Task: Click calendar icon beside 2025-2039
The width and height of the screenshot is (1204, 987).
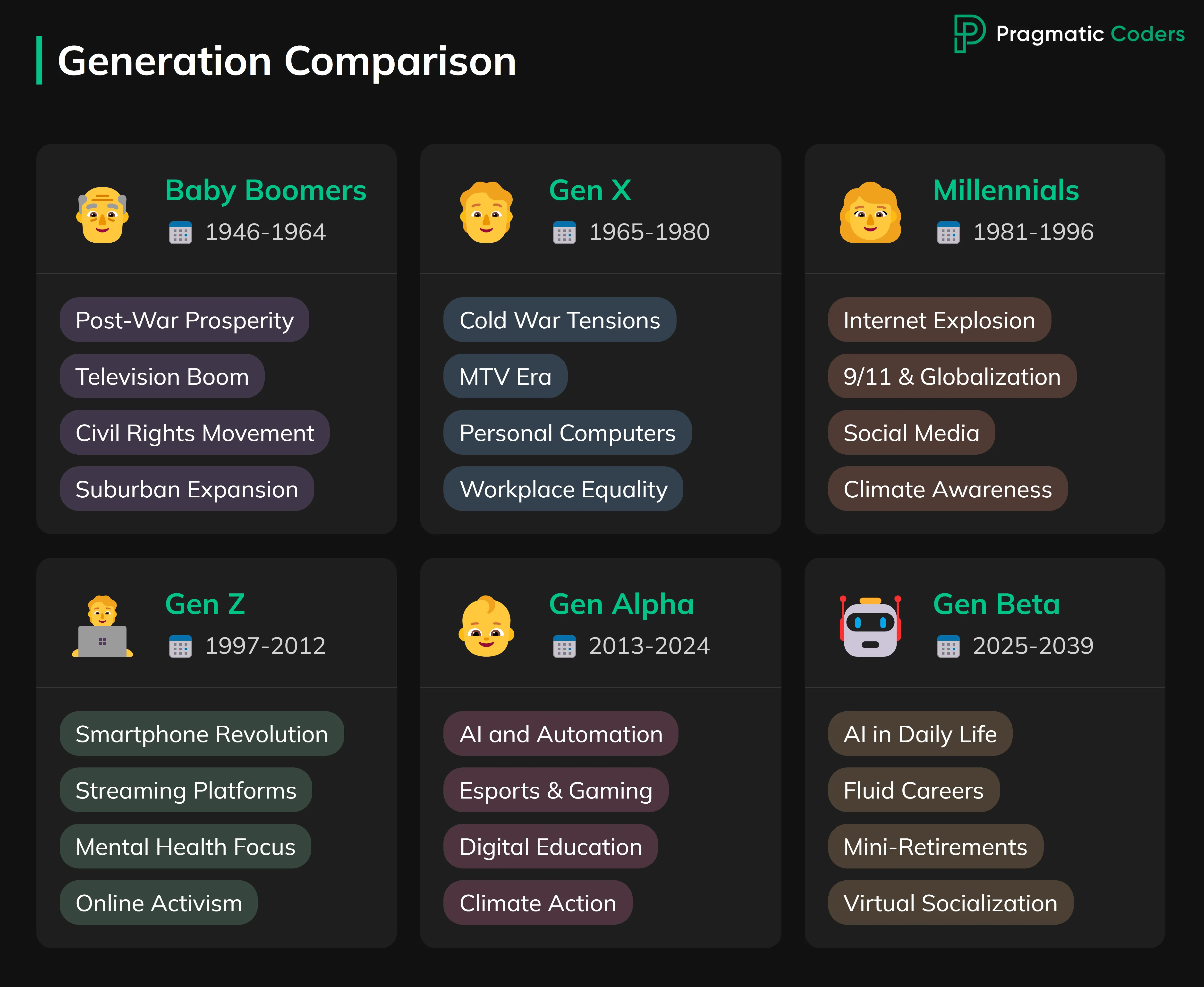Action: 948,647
